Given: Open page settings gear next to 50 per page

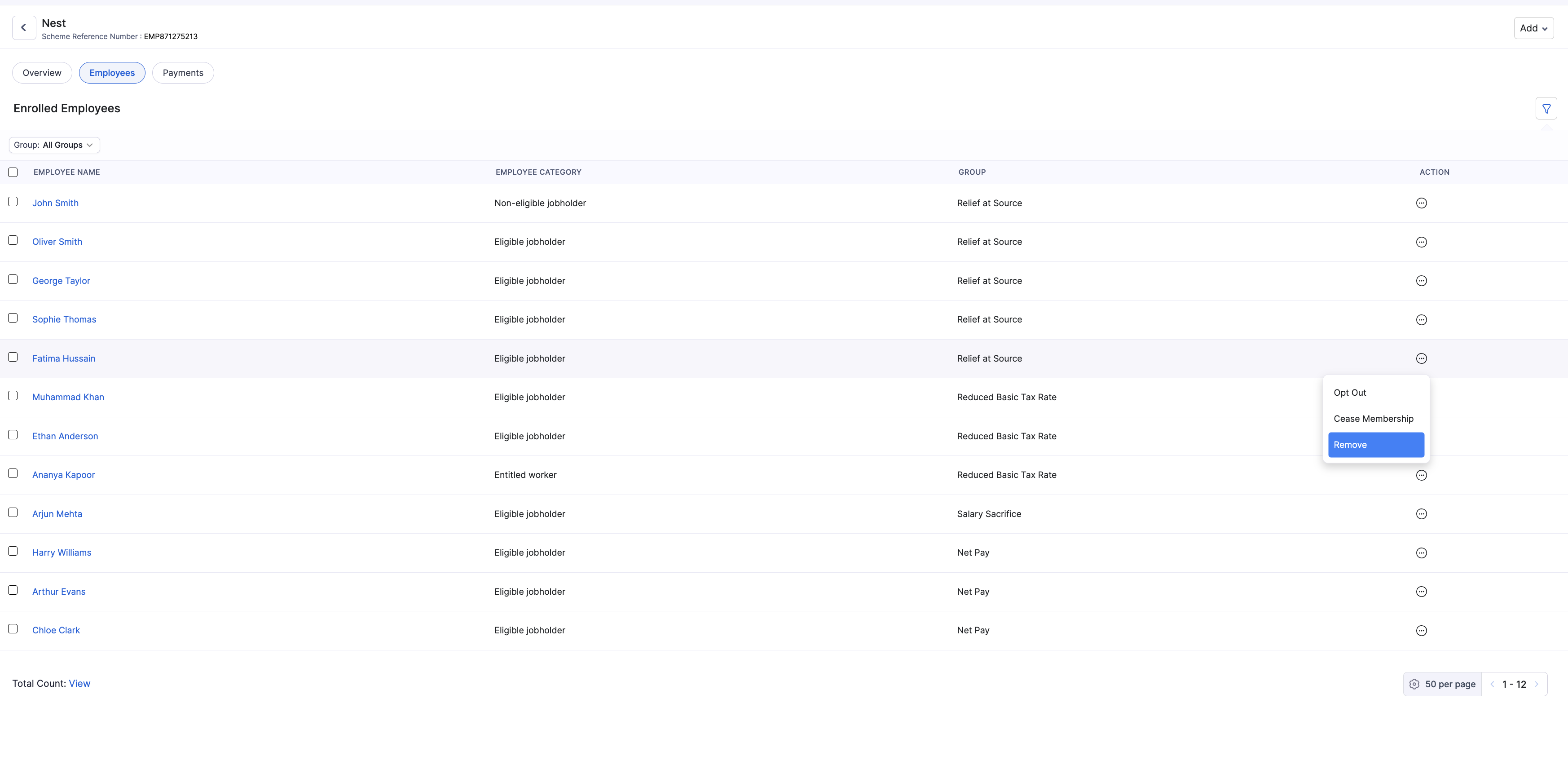Looking at the screenshot, I should click(x=1414, y=684).
